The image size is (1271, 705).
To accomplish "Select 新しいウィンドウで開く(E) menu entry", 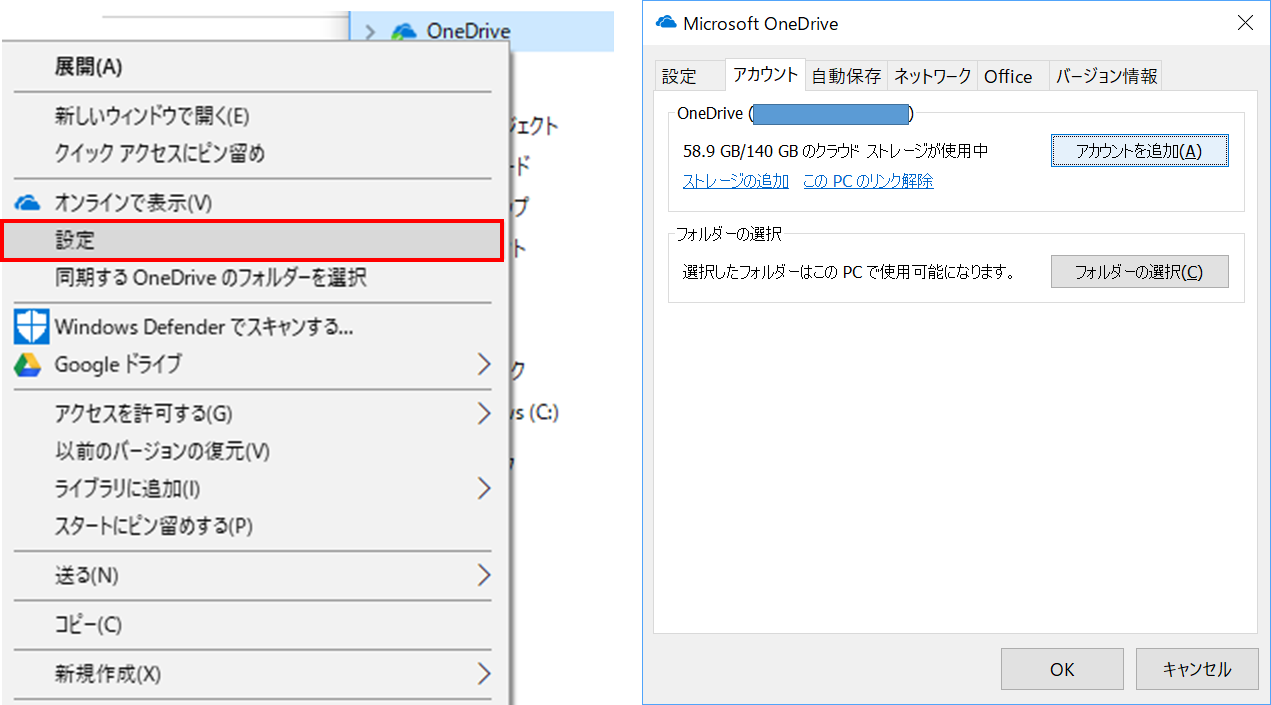I will tap(251, 117).
